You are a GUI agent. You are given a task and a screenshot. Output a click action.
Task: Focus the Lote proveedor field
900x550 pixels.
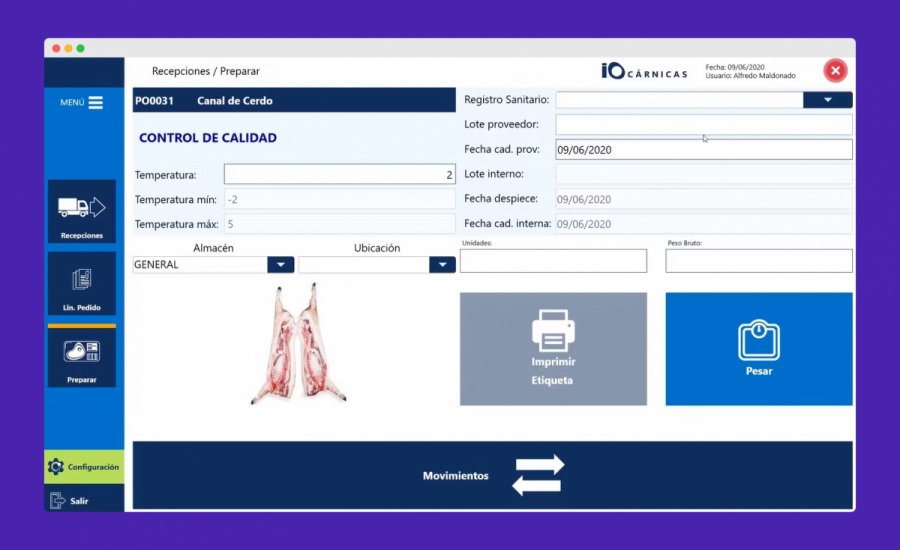point(703,124)
